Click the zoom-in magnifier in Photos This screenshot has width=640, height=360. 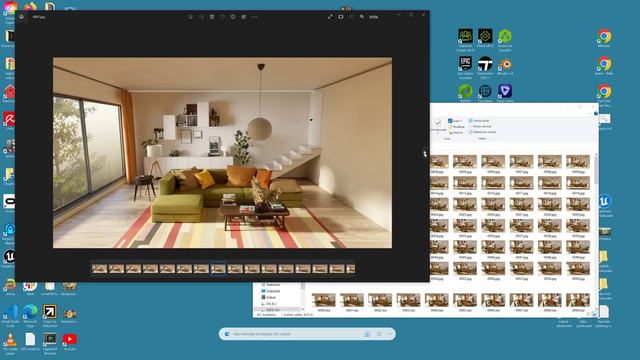pos(362,17)
